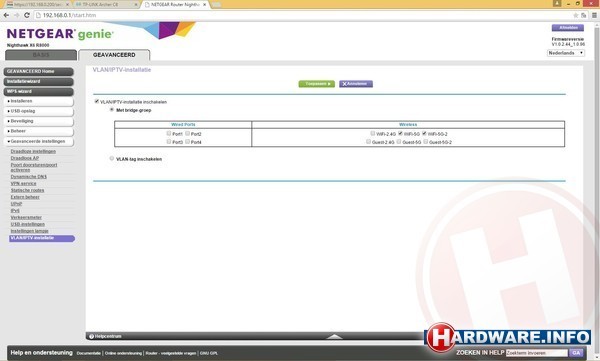Click the NETGEAR genie logo
This screenshot has height=361, width=600.
[60, 34]
